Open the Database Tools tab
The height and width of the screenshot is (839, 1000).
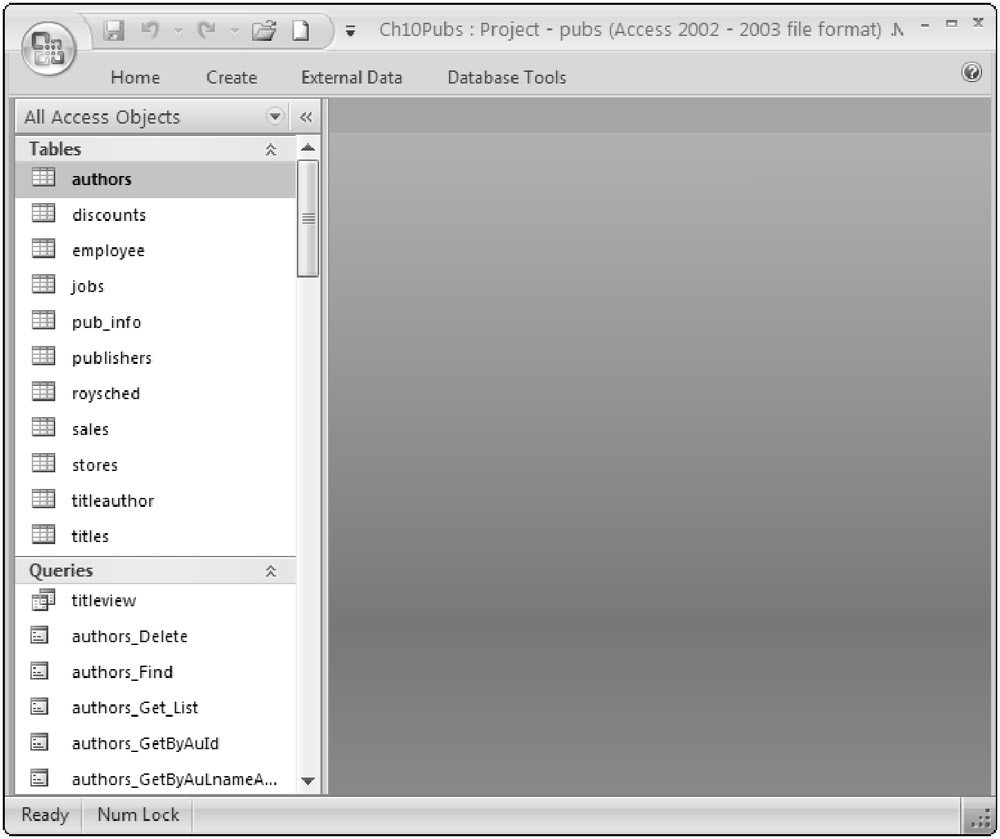coord(506,77)
